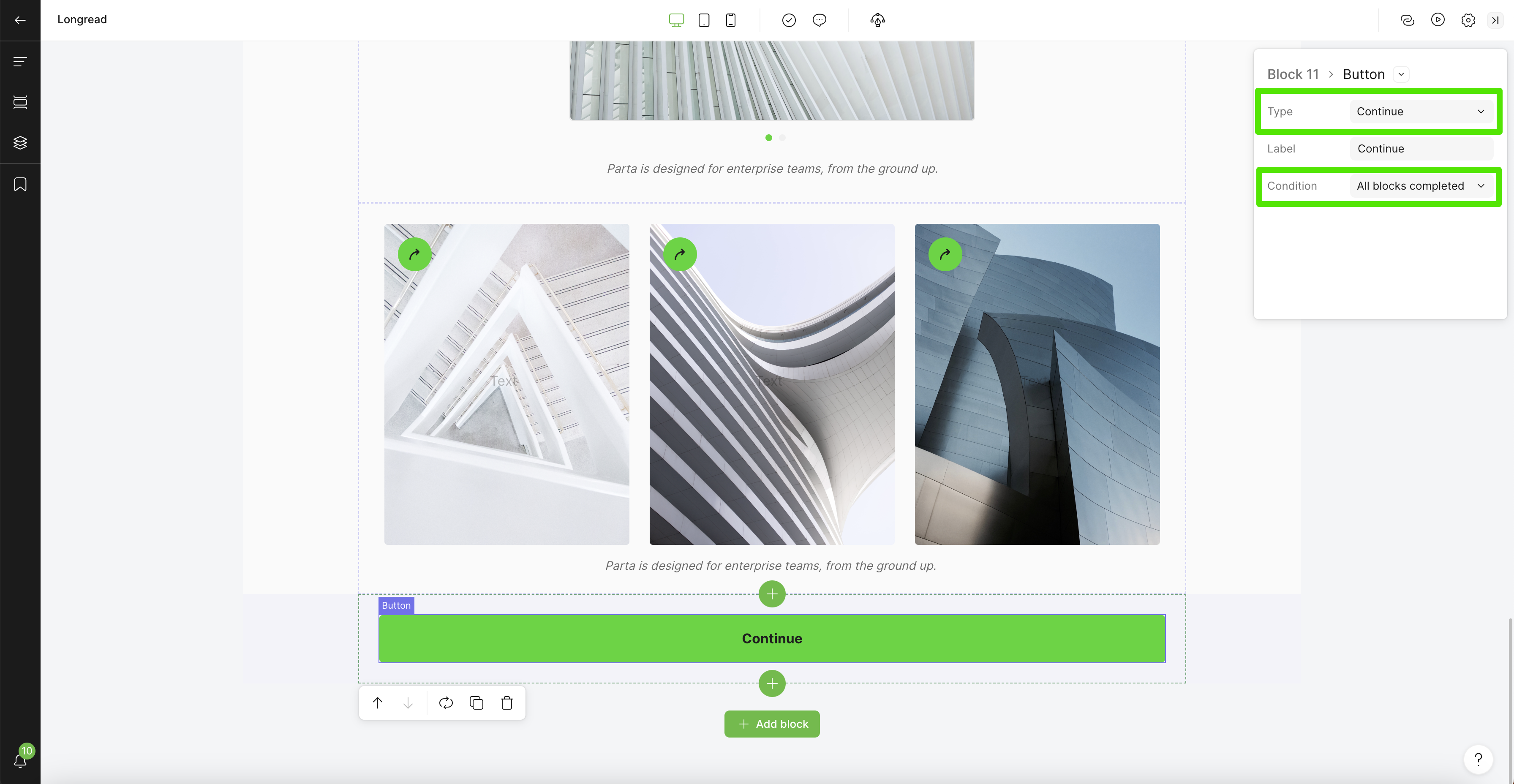Delete the Button block with trash icon

point(506,703)
